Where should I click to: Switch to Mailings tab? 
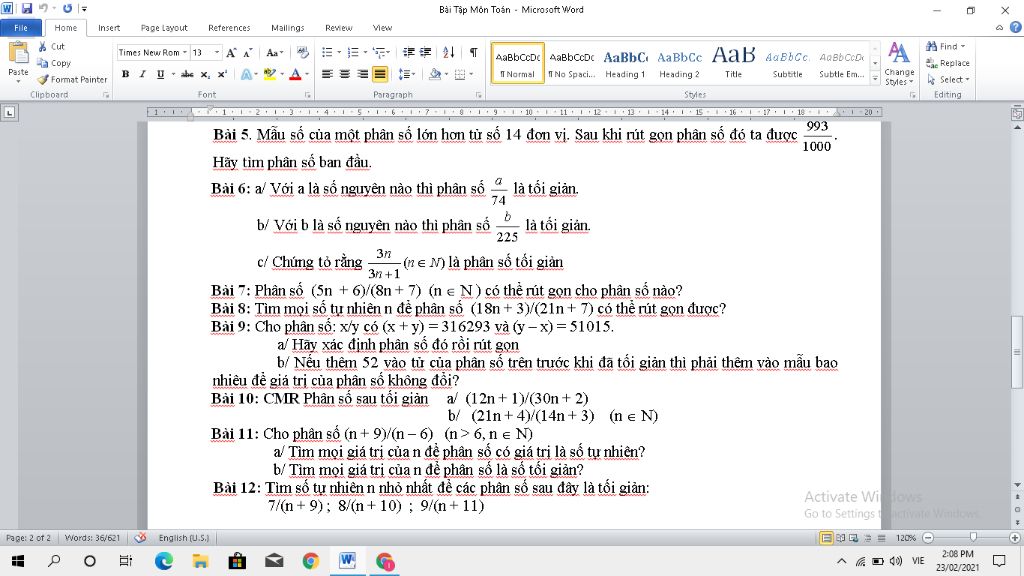[287, 27]
